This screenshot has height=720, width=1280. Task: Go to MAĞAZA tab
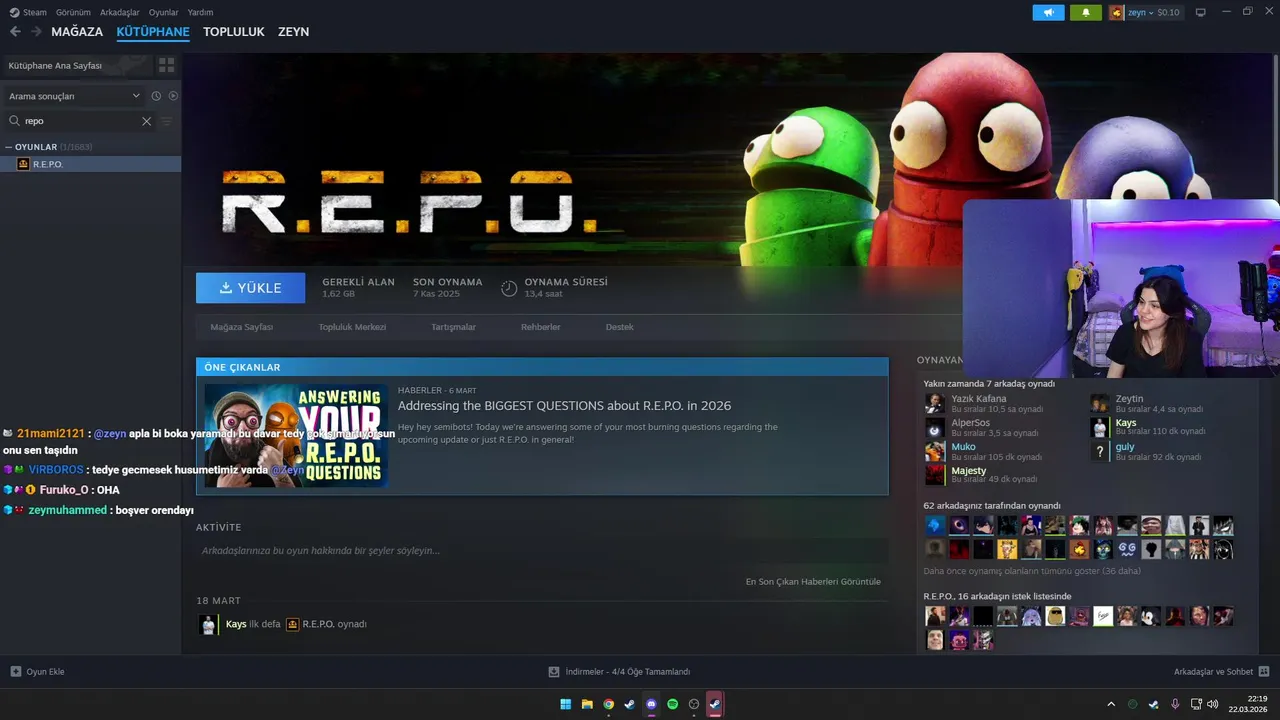77,32
